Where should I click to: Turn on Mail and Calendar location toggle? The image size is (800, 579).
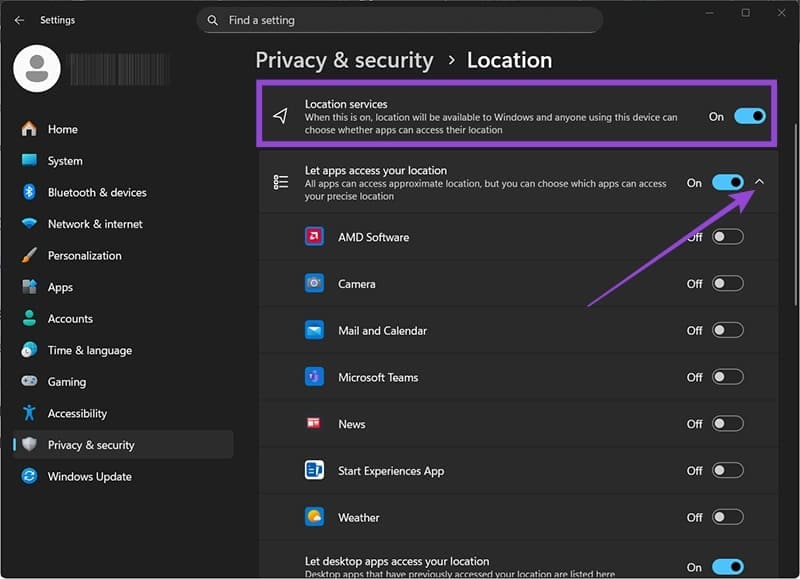[x=728, y=330]
